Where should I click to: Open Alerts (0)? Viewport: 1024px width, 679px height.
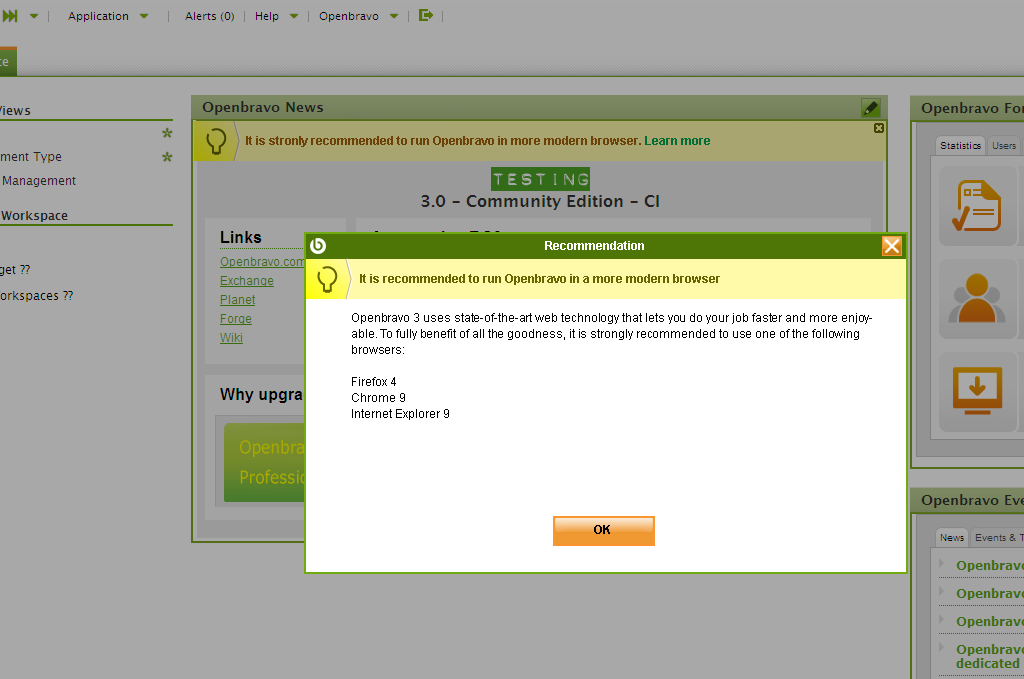[210, 16]
